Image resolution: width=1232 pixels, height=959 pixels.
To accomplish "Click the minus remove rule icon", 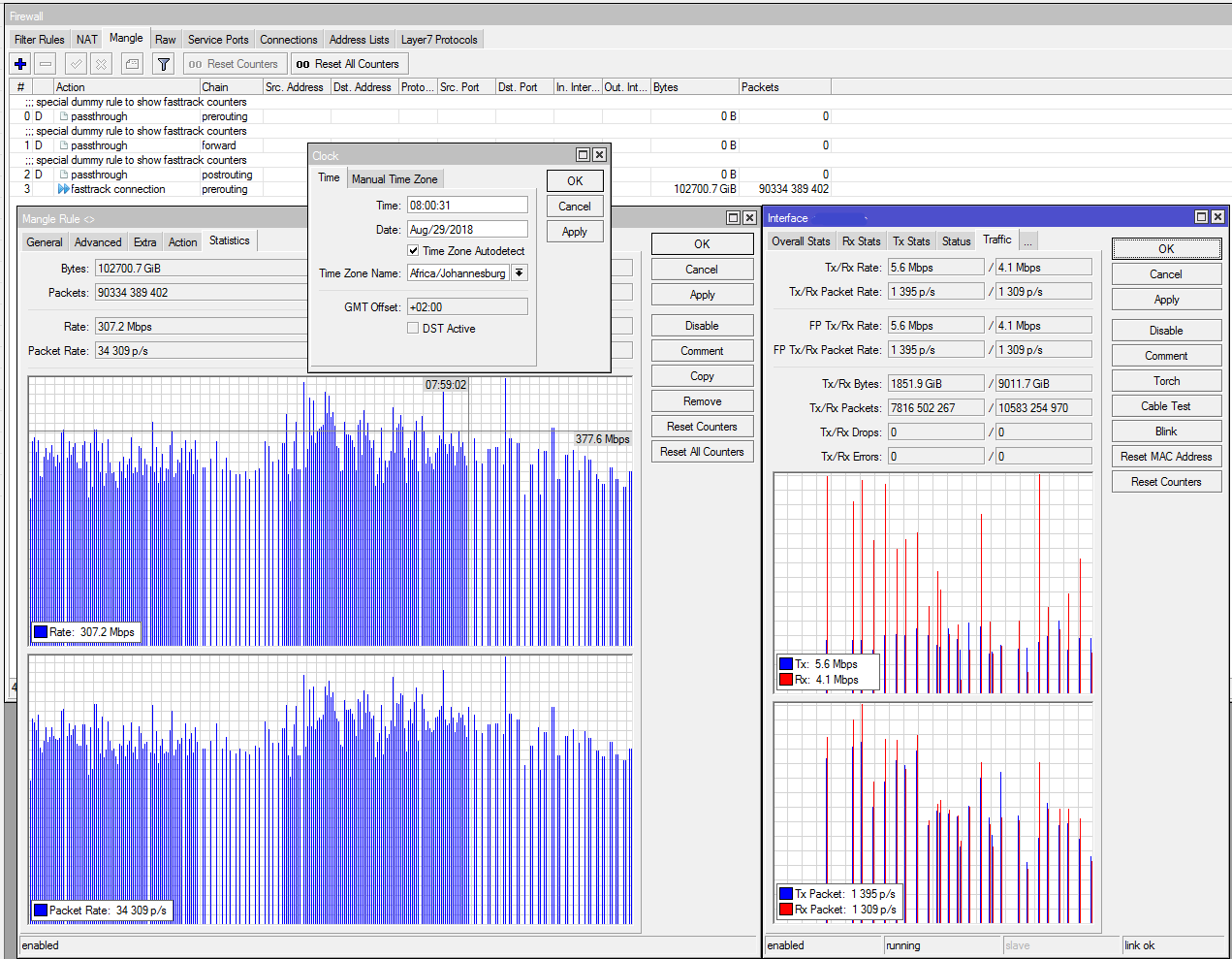I will [x=46, y=64].
